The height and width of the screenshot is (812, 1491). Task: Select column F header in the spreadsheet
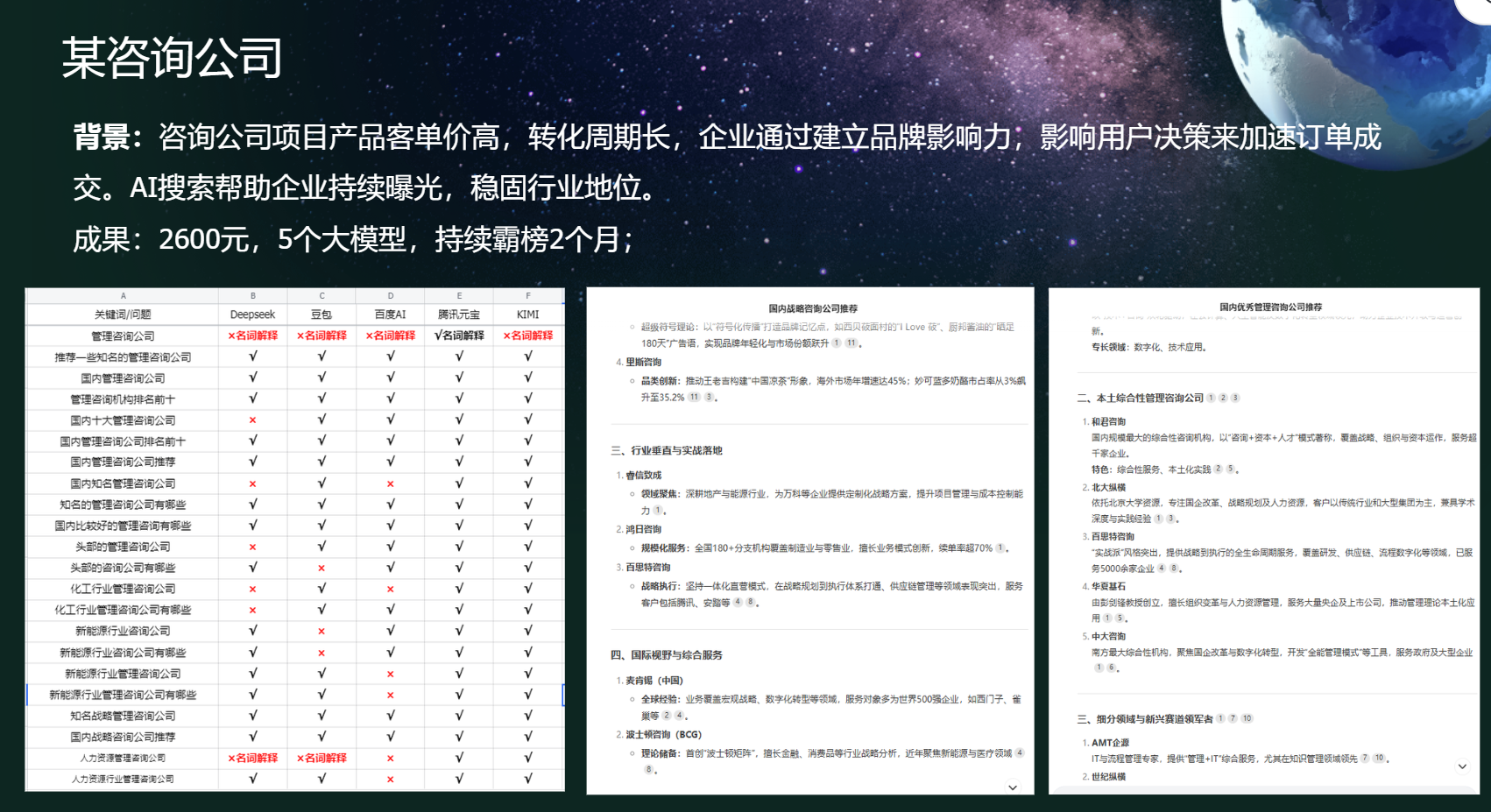(528, 296)
